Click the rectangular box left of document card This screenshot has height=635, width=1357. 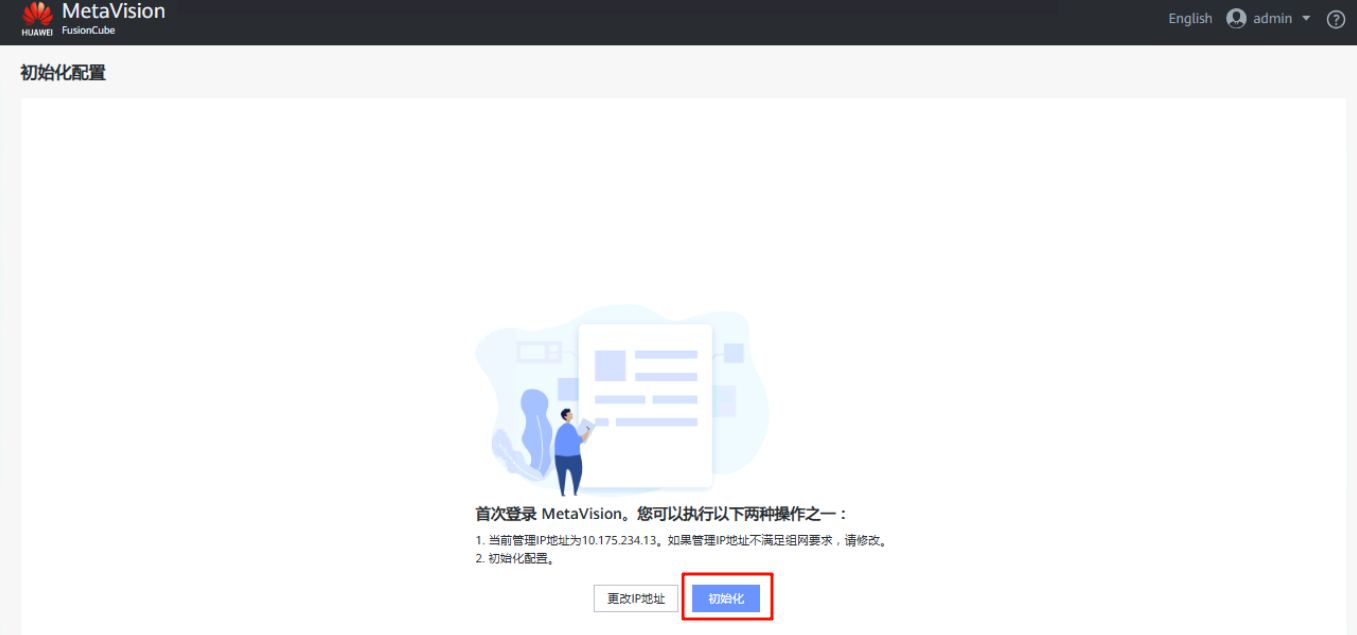[x=538, y=352]
